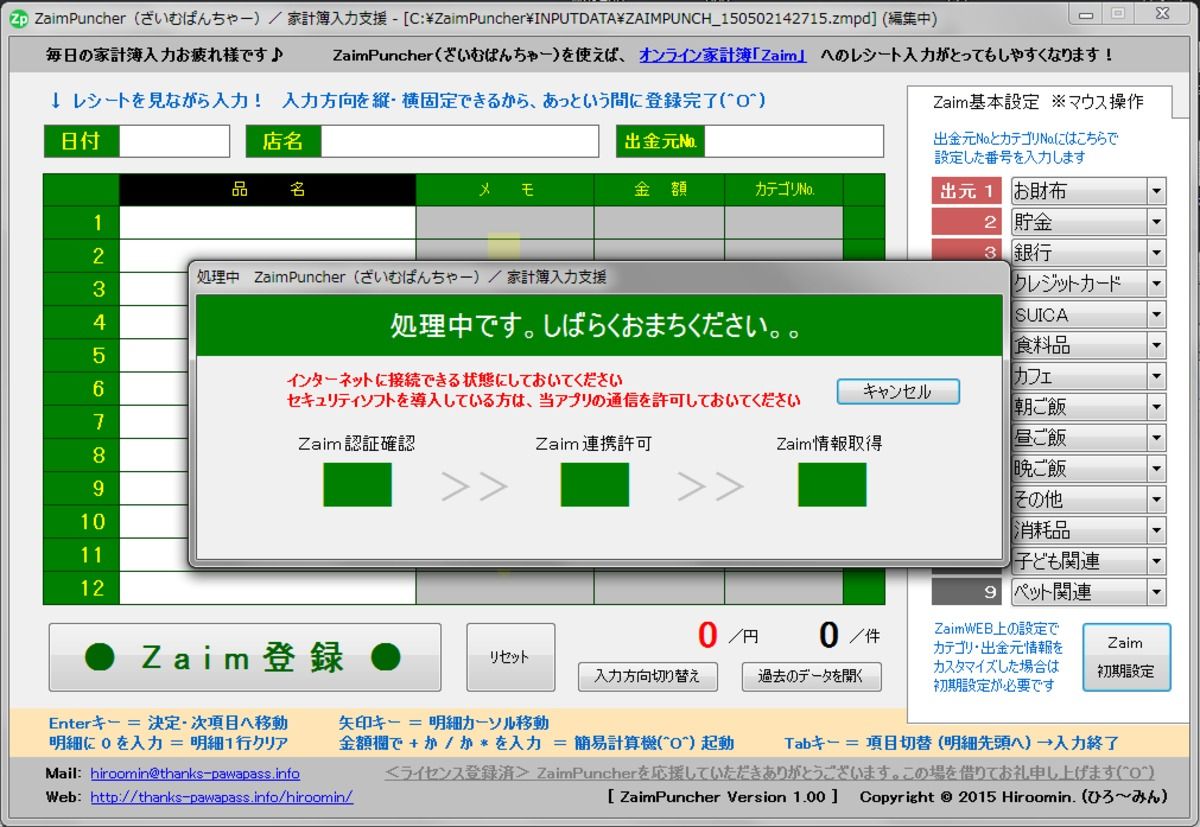Click the number 2 source label beside 貯金
This screenshot has height=827, width=1200.
pos(966,222)
